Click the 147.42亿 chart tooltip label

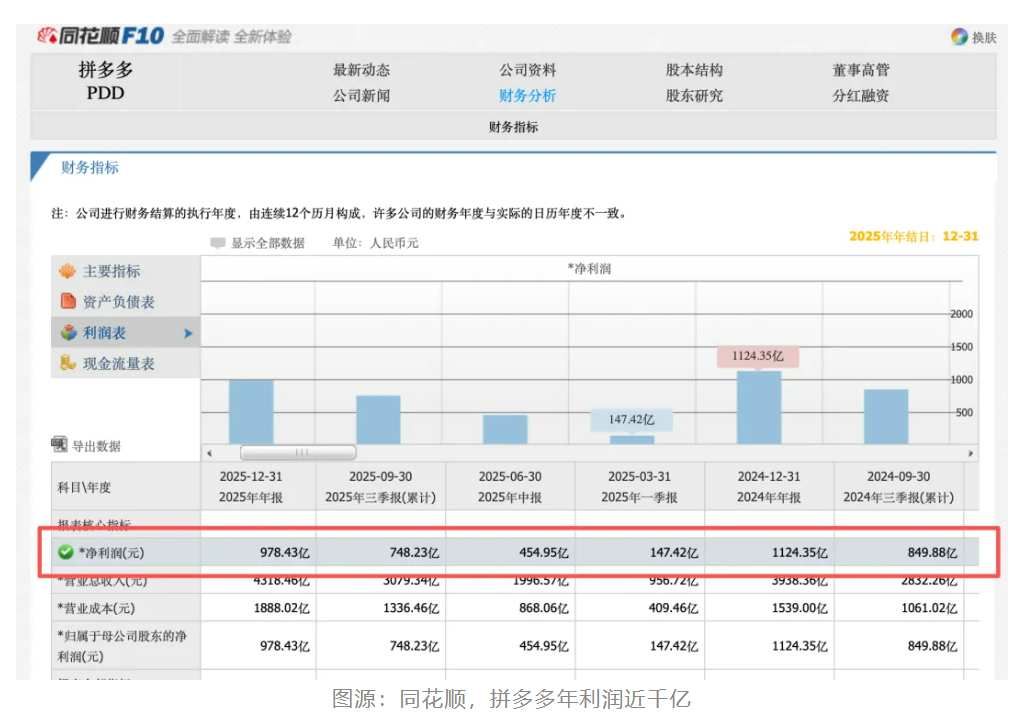(632, 420)
